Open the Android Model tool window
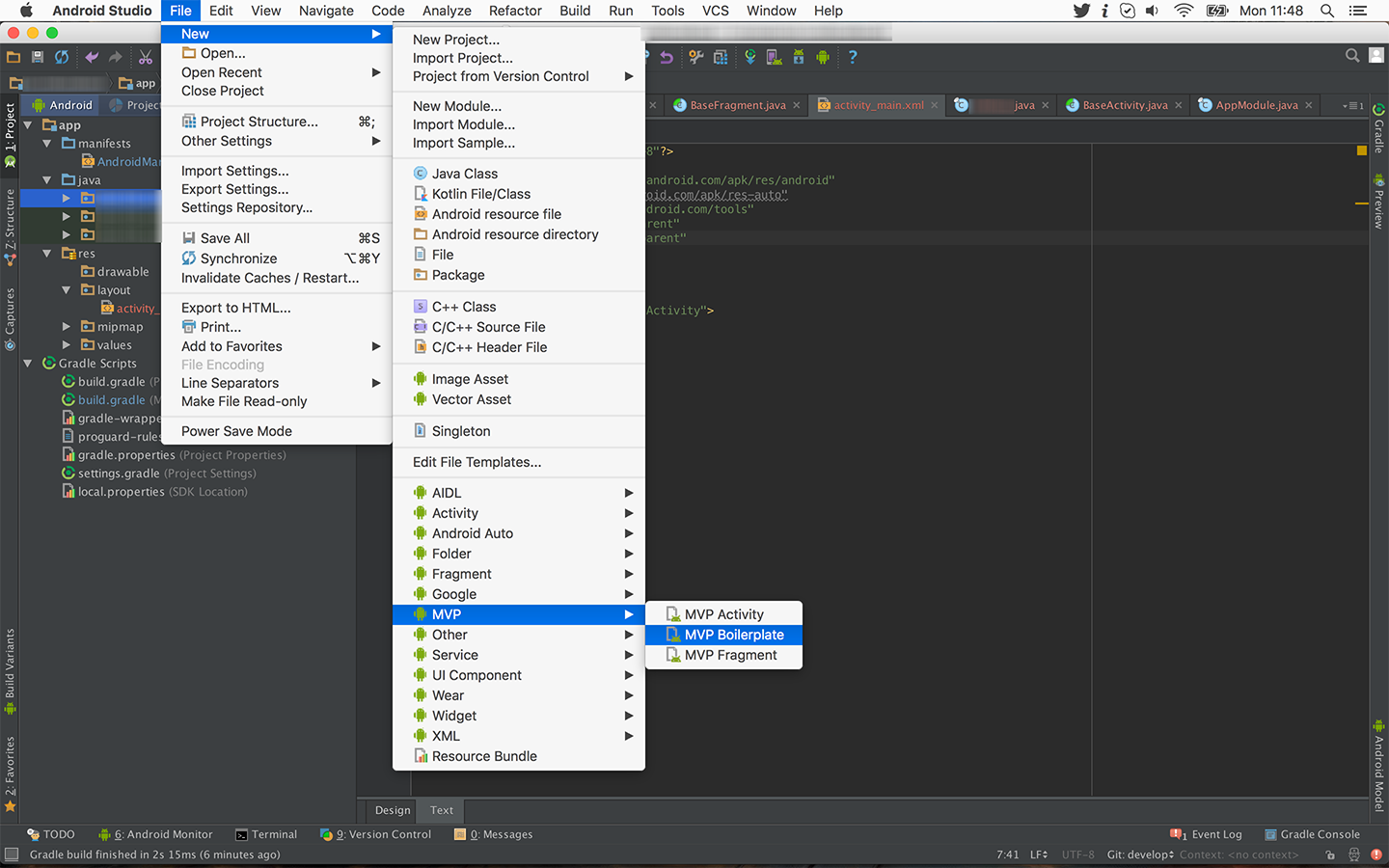Image resolution: width=1389 pixels, height=868 pixels. pyautogui.click(x=1378, y=767)
